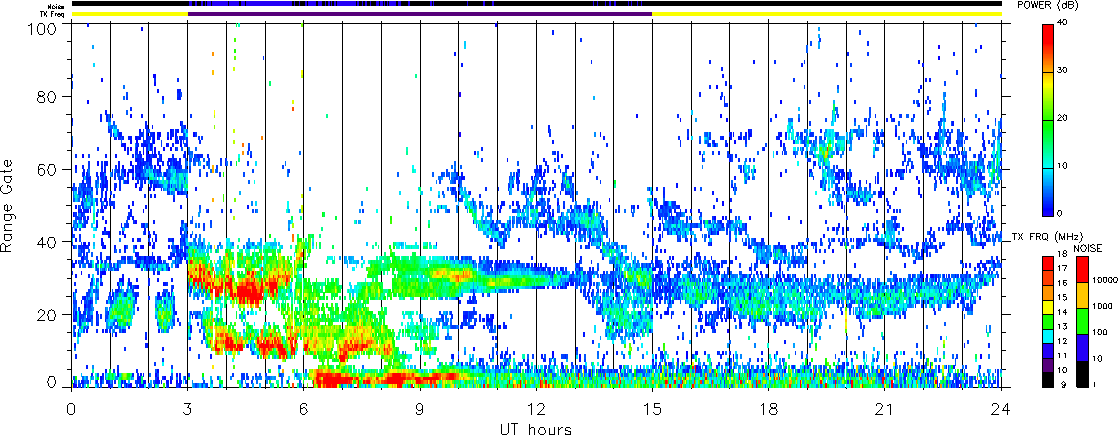This screenshot has height=435, width=1118.
Task: Click the '18' tick on UT hours axis
Action: [x=769, y=410]
